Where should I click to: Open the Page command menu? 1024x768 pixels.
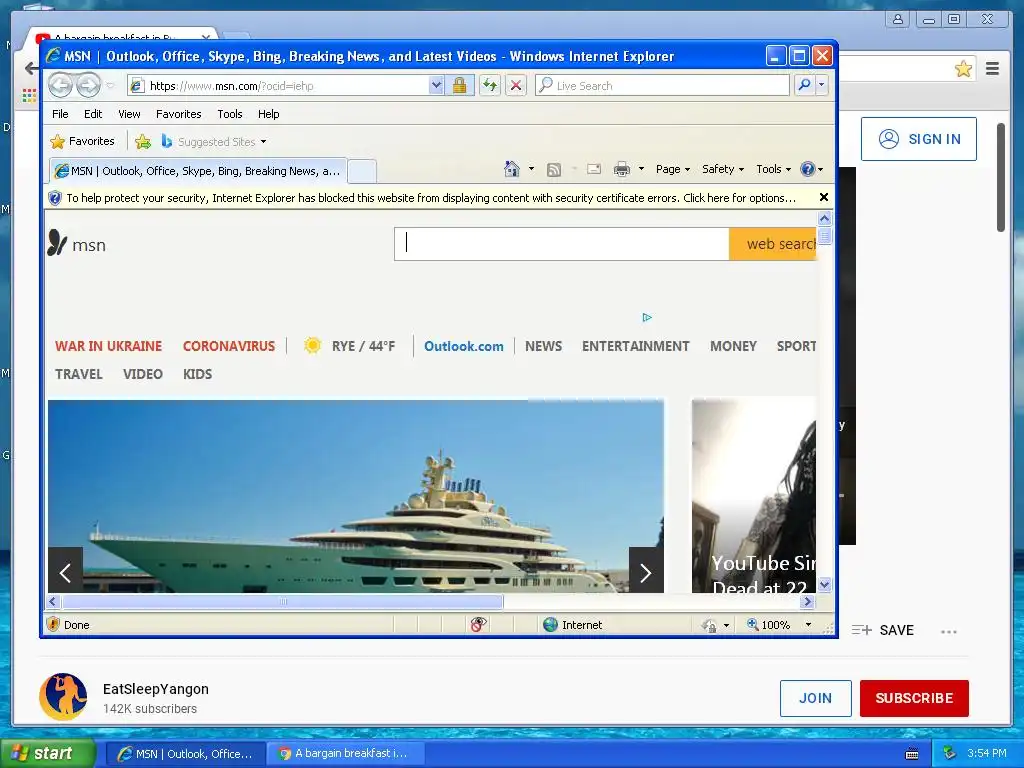(673, 169)
